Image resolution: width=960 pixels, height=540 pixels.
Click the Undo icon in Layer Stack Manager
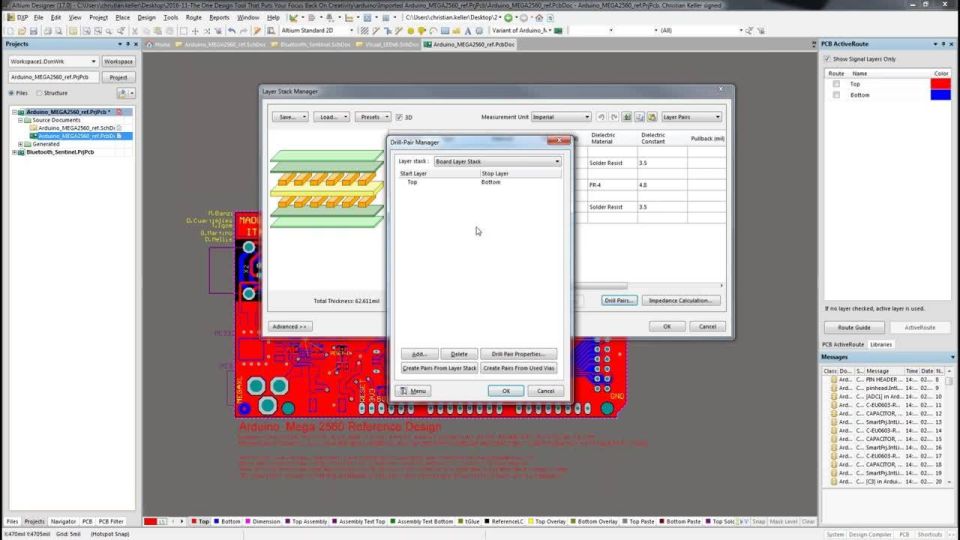point(601,117)
